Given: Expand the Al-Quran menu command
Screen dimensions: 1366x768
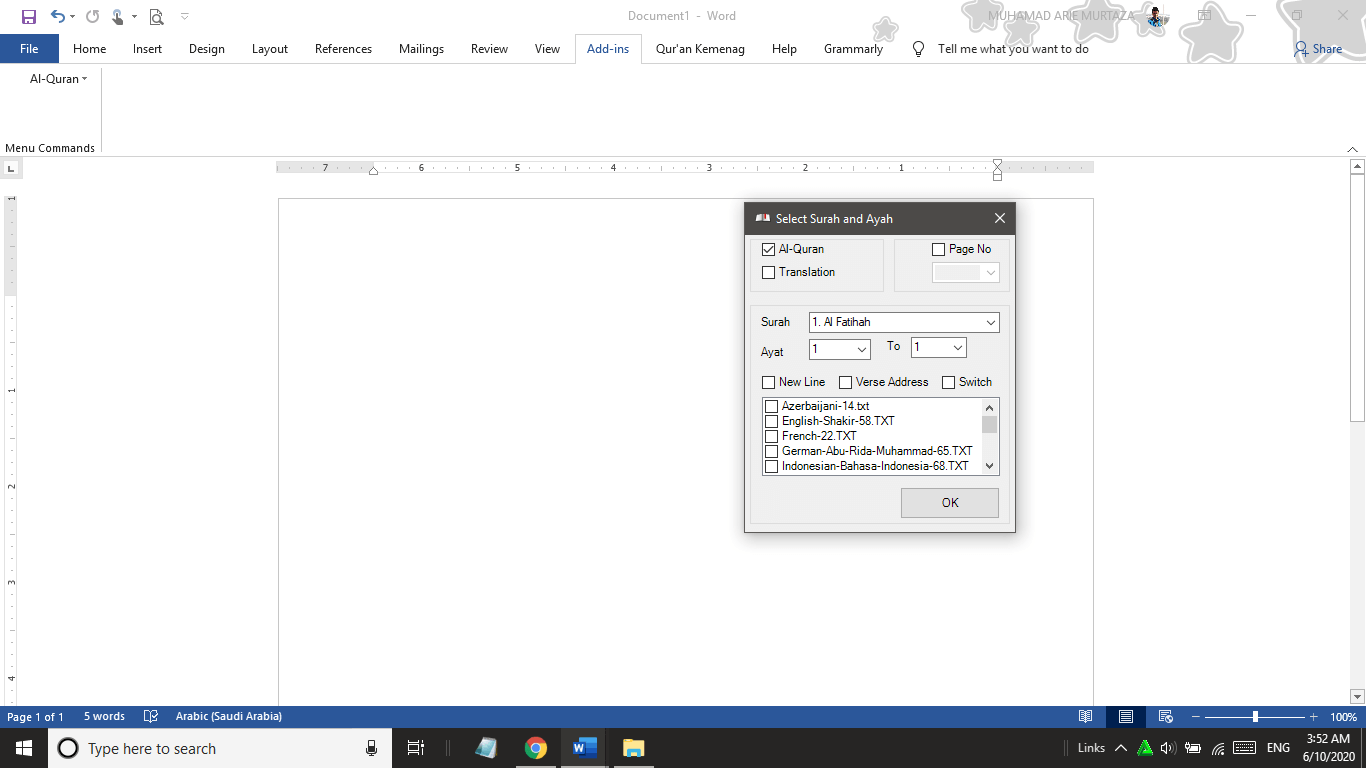Looking at the screenshot, I should click(x=58, y=79).
